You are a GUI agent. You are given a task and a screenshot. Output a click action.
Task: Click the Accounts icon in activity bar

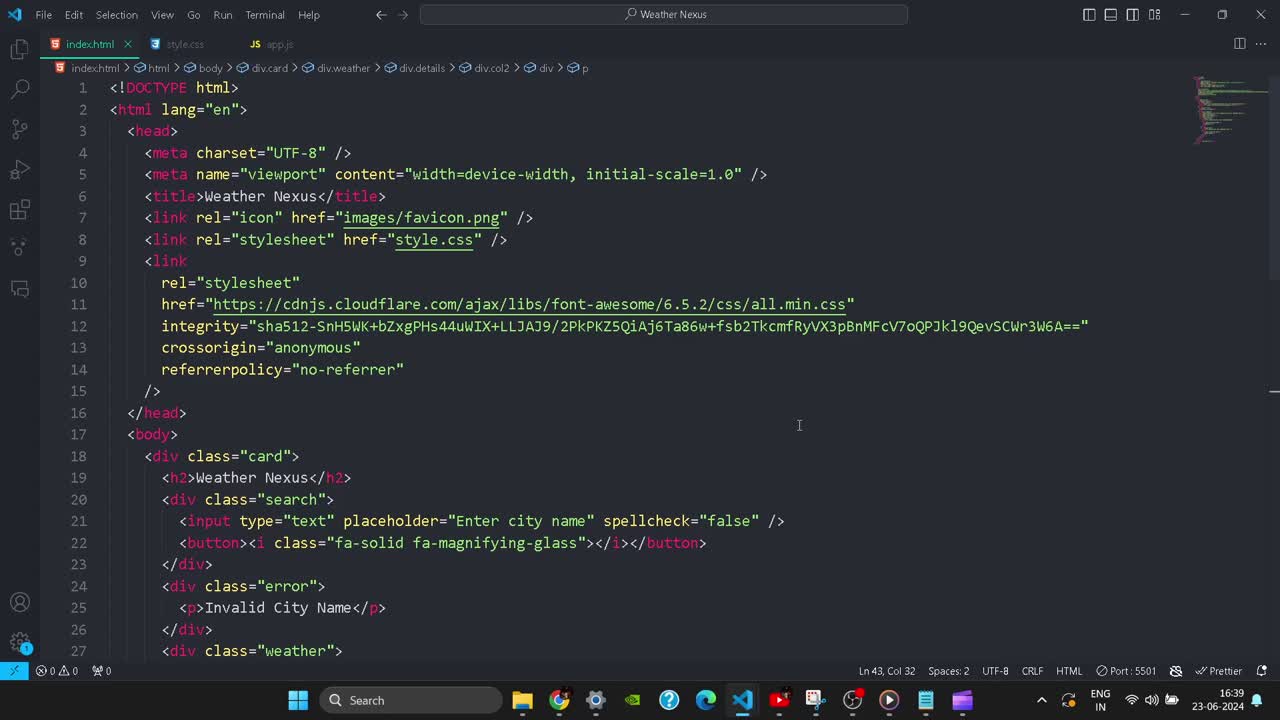(x=19, y=603)
